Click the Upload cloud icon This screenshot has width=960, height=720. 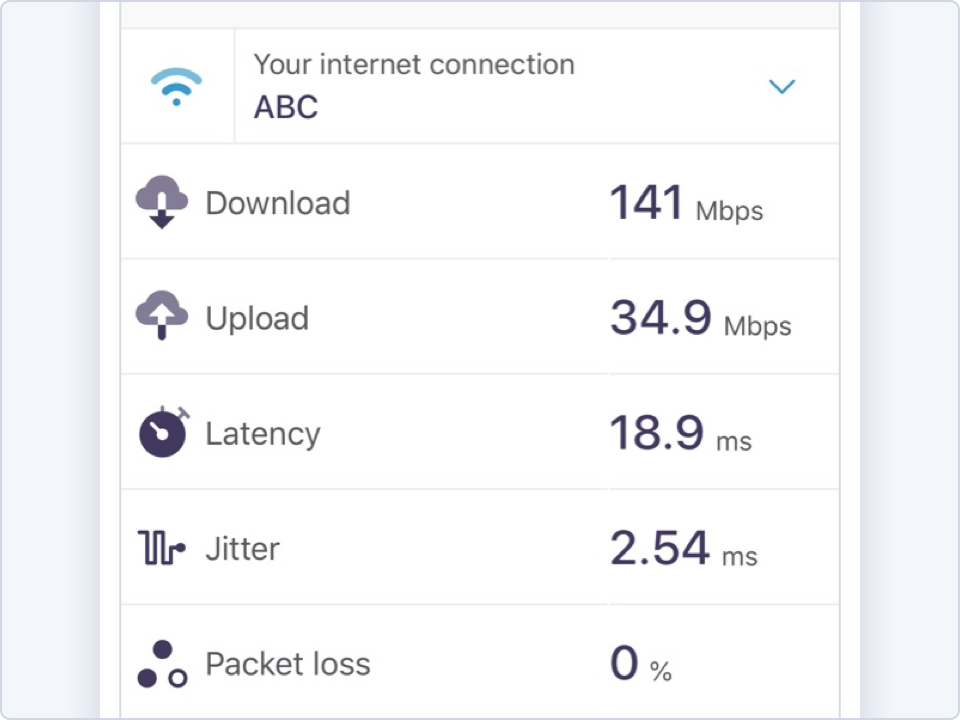162,315
